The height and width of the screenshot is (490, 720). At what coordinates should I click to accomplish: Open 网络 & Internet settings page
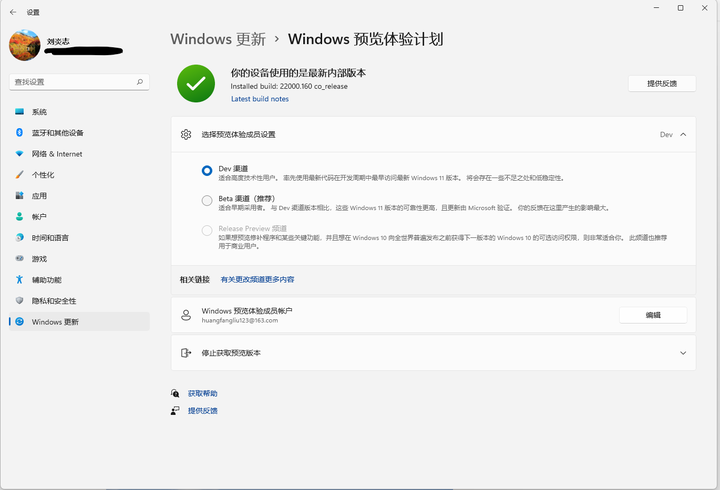click(79, 154)
